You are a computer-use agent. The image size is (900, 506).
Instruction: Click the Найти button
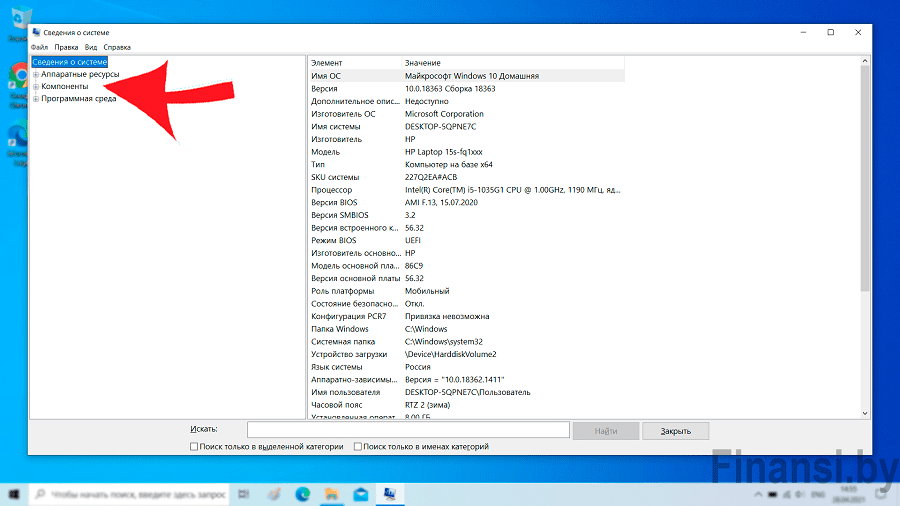click(606, 431)
